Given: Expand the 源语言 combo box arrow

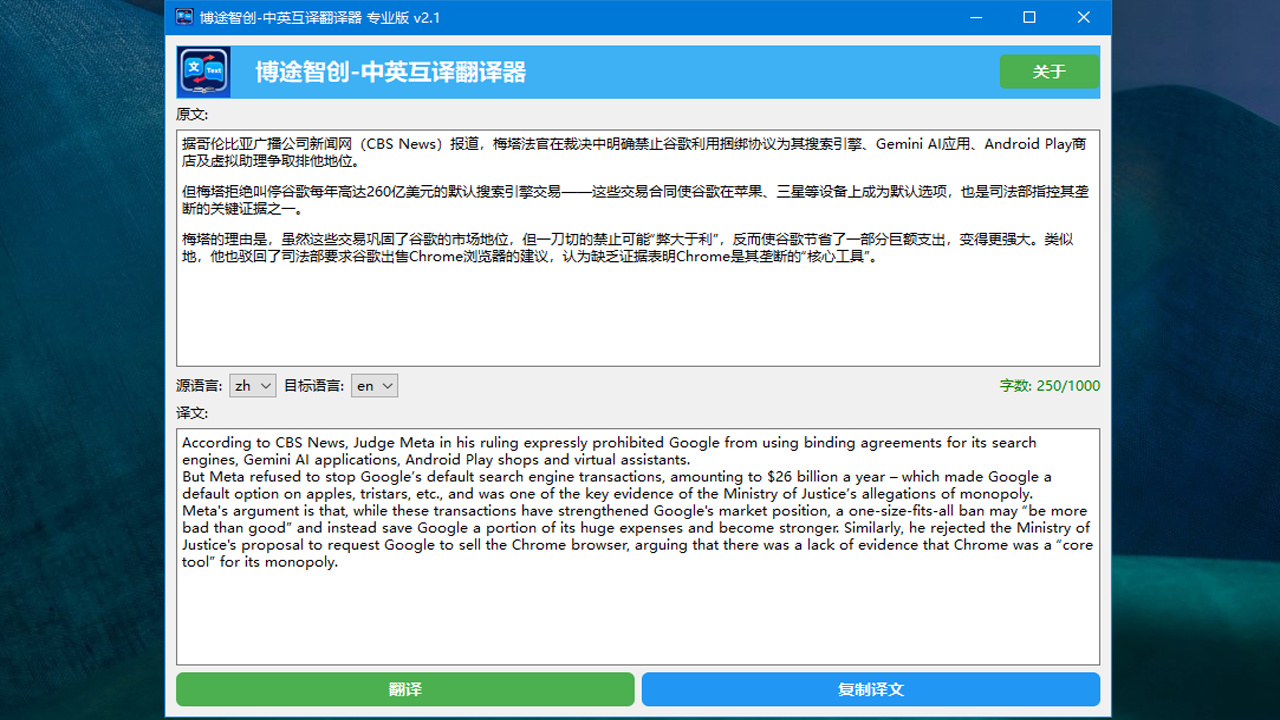Looking at the screenshot, I should [267, 385].
